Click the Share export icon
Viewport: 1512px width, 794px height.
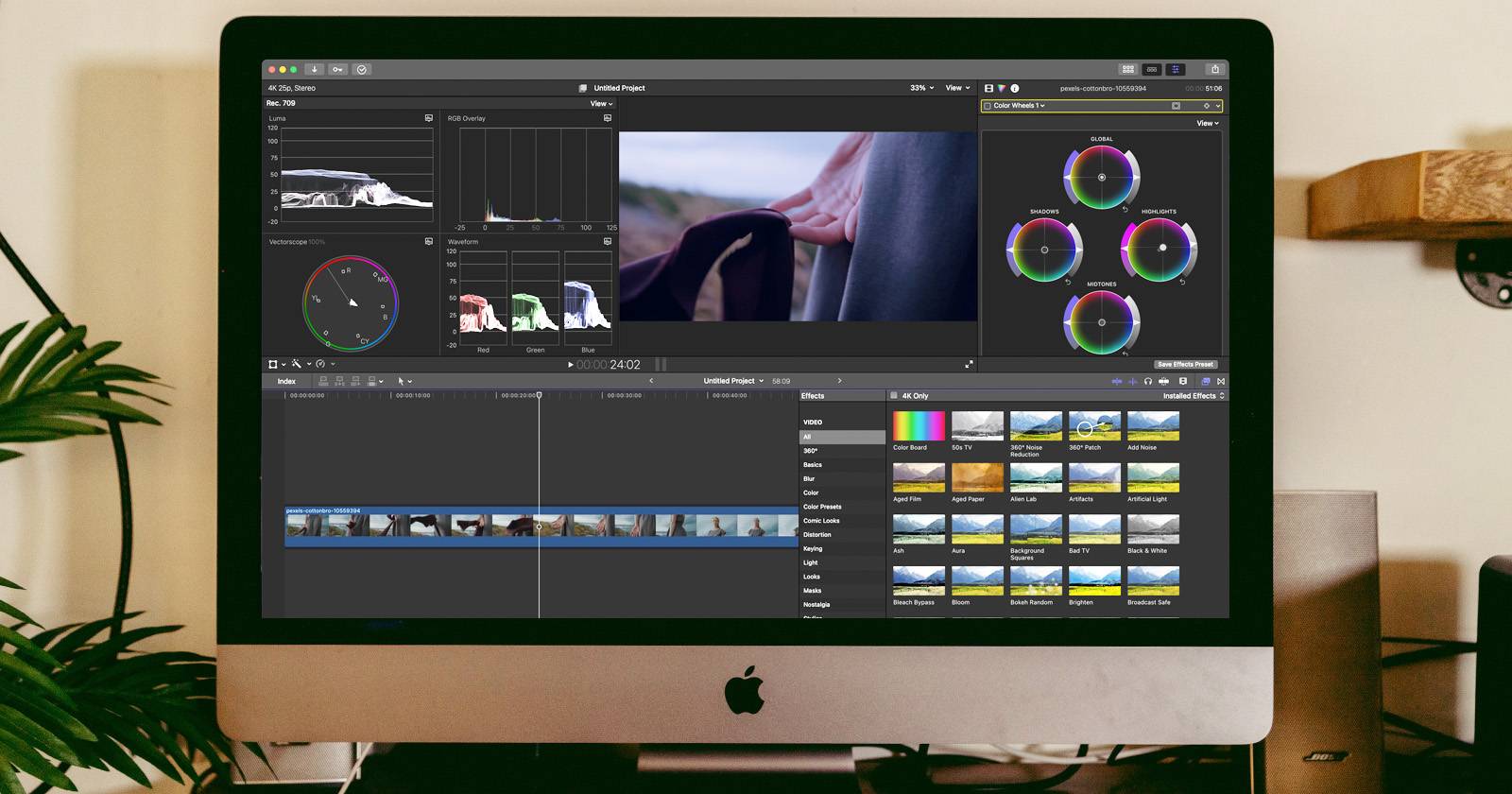point(1215,69)
